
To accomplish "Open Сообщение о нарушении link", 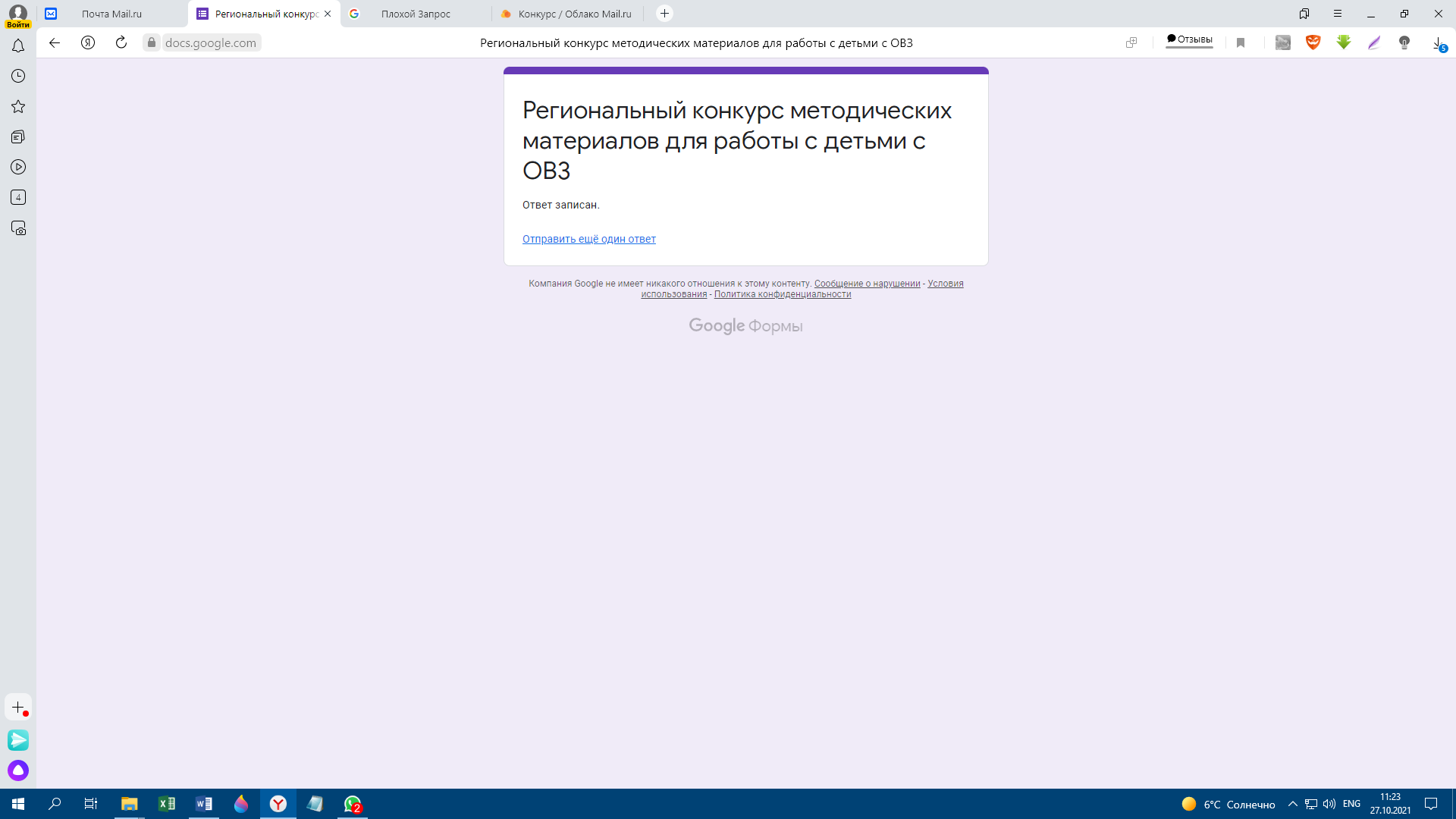I will click(x=867, y=284).
